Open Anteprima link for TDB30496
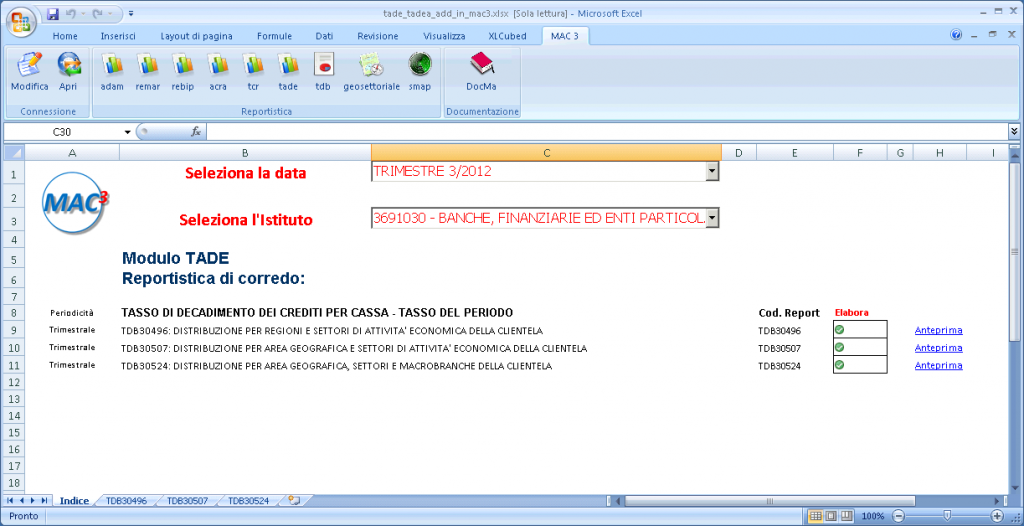This screenshot has width=1024, height=526. (x=938, y=330)
